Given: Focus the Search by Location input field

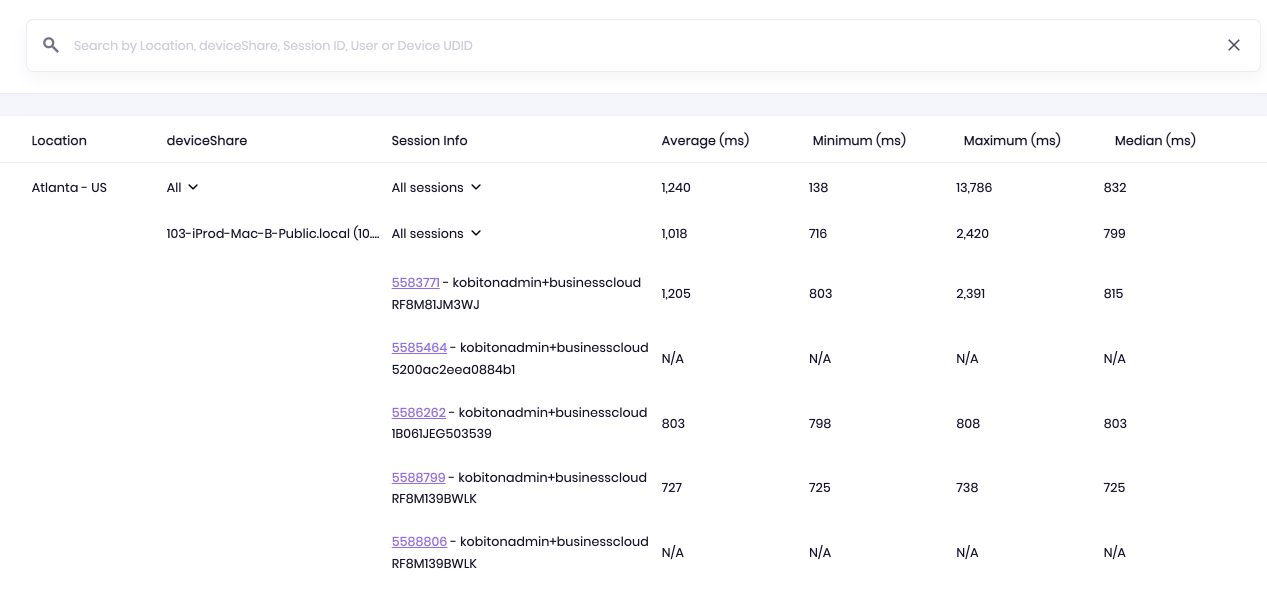Looking at the screenshot, I should tap(640, 45).
